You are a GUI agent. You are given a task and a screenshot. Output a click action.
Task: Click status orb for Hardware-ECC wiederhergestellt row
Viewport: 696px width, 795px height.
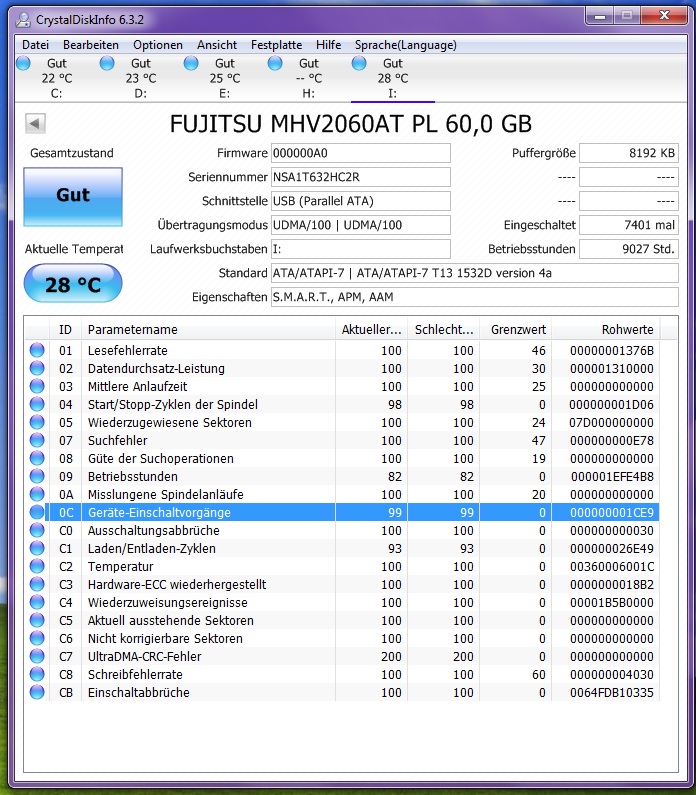37,584
